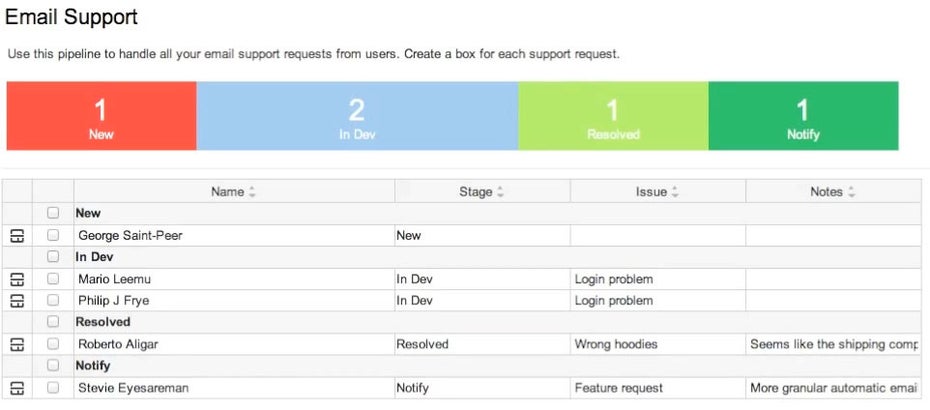The height and width of the screenshot is (410, 930).
Task: Sort by the Notes column header
Action: coord(833,192)
